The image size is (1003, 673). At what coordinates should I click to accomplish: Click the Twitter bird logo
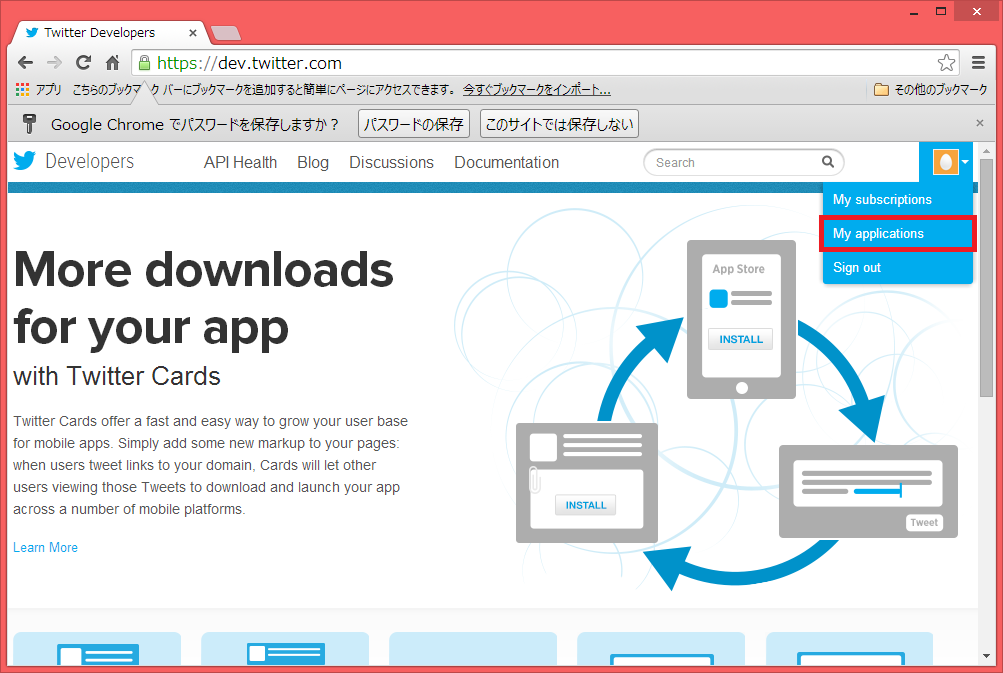click(24, 161)
